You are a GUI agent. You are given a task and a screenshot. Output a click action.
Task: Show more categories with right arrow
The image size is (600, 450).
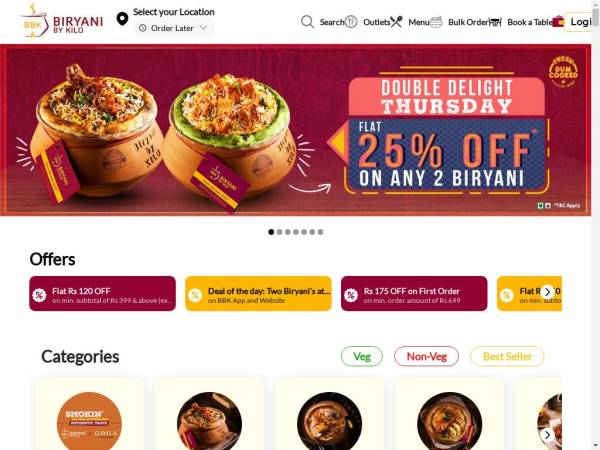click(x=548, y=435)
